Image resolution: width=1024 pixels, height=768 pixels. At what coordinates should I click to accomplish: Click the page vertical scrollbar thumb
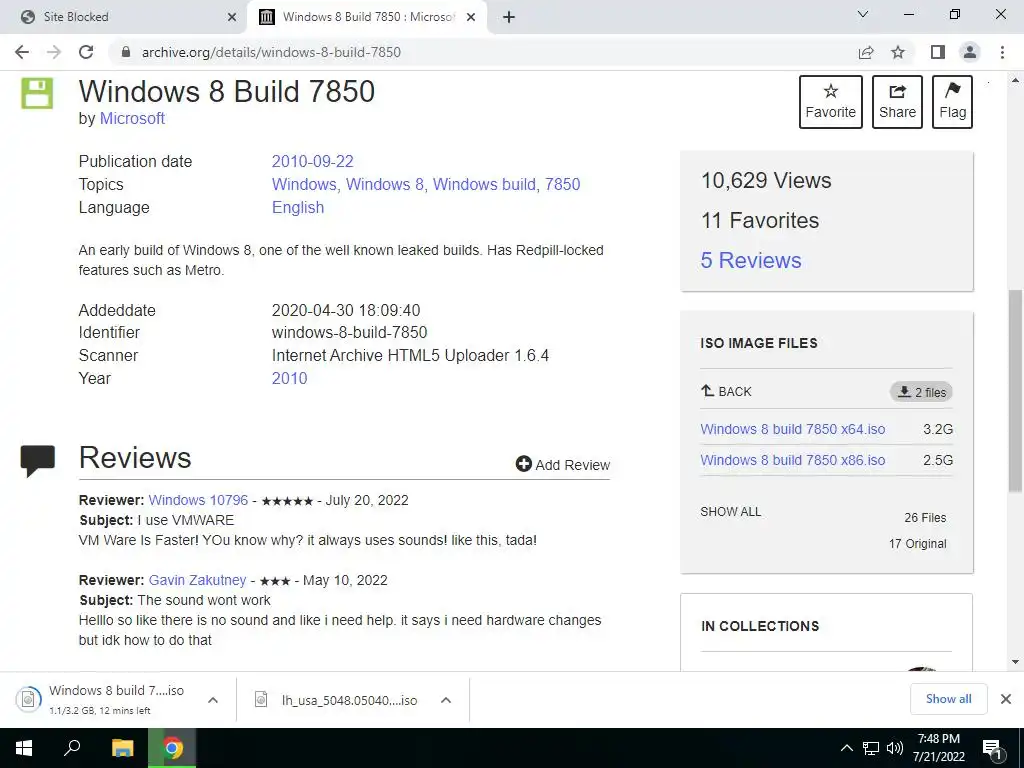coord(1015,391)
